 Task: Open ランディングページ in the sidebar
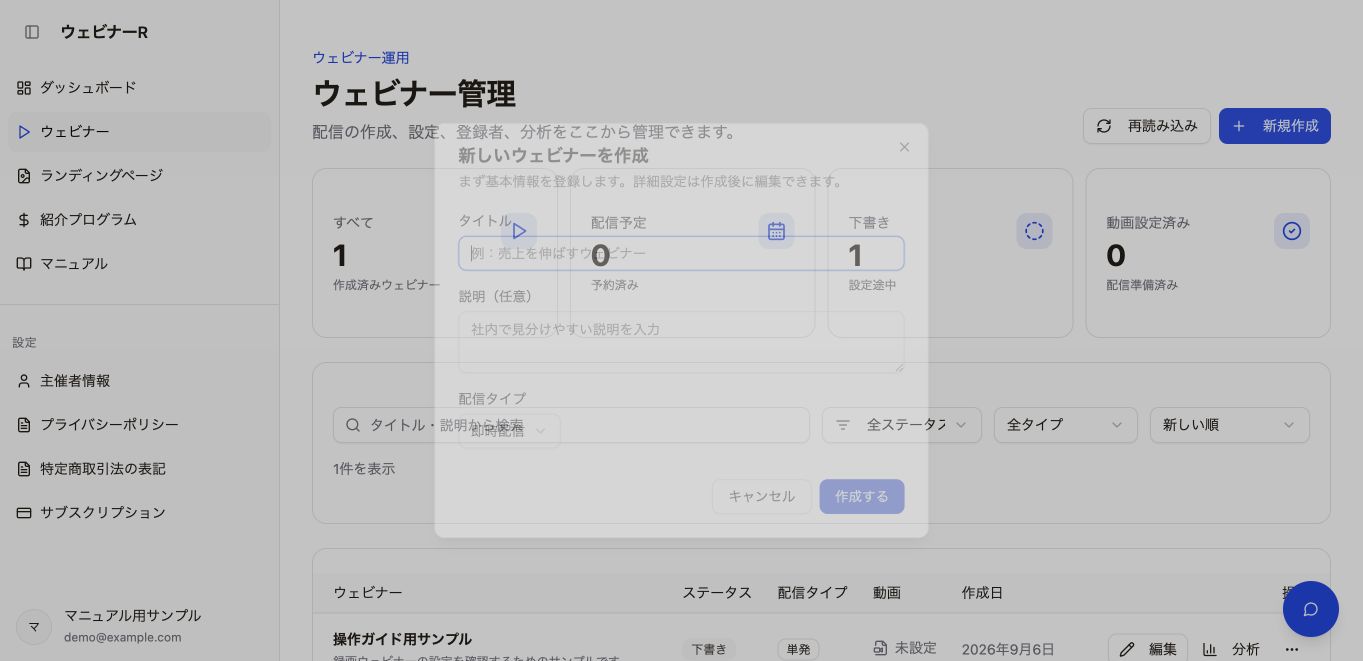(139, 176)
